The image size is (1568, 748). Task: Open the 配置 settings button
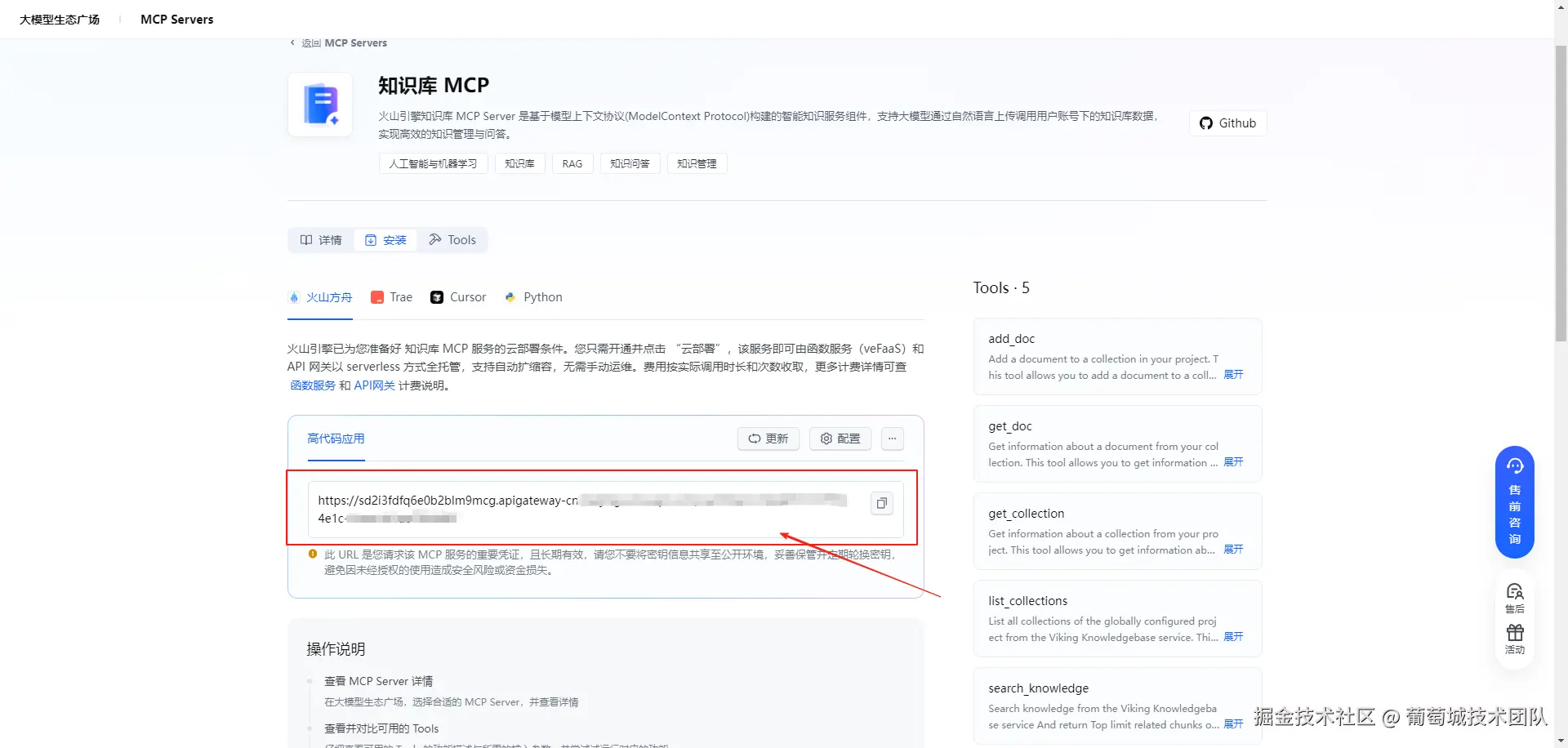point(840,439)
